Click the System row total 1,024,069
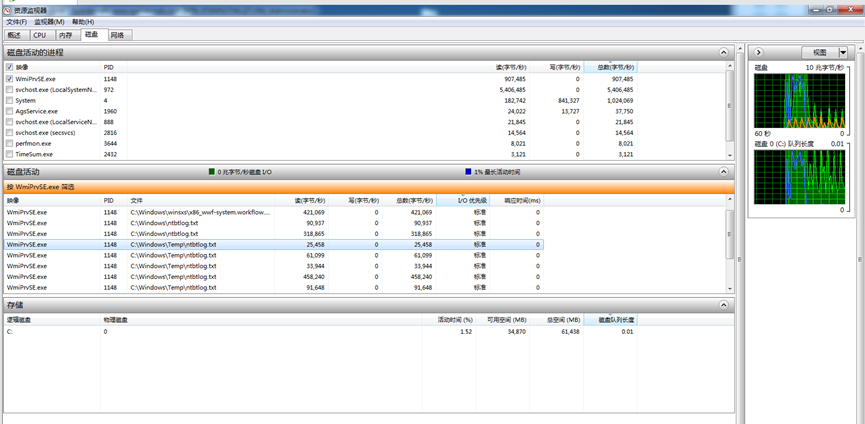Image resolution: width=865 pixels, height=424 pixels. point(619,100)
